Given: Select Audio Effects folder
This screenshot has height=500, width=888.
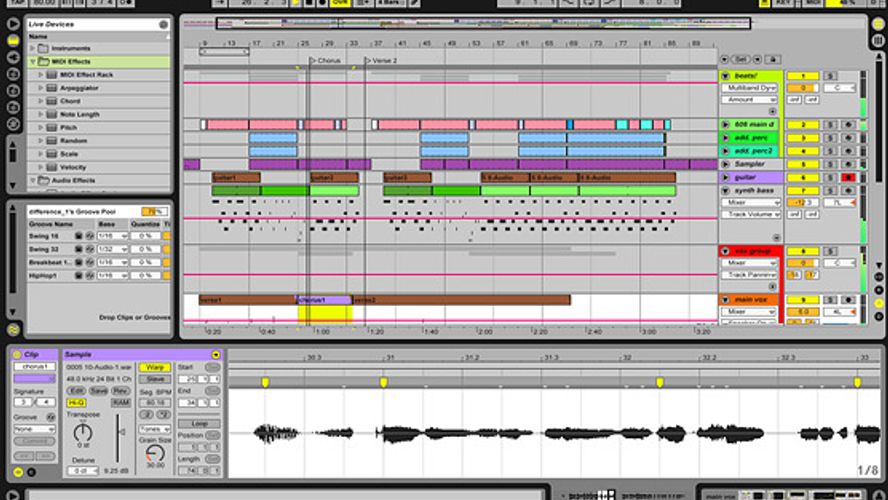Looking at the screenshot, I should tap(74, 181).
